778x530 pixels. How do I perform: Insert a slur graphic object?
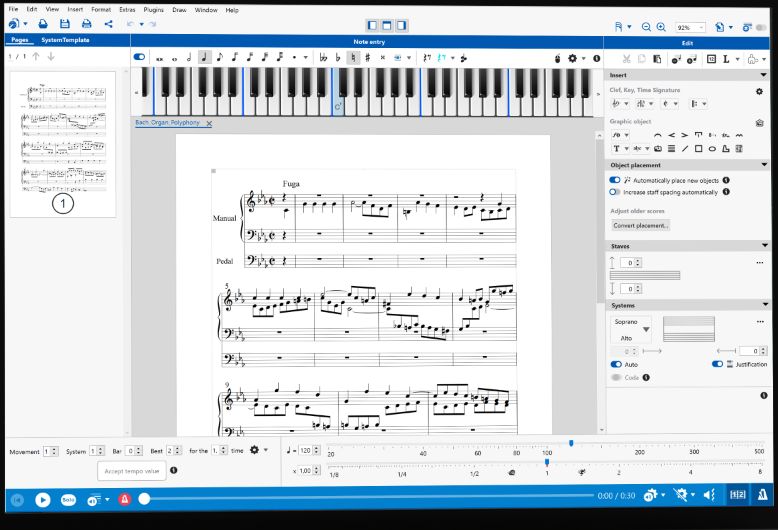click(657, 135)
